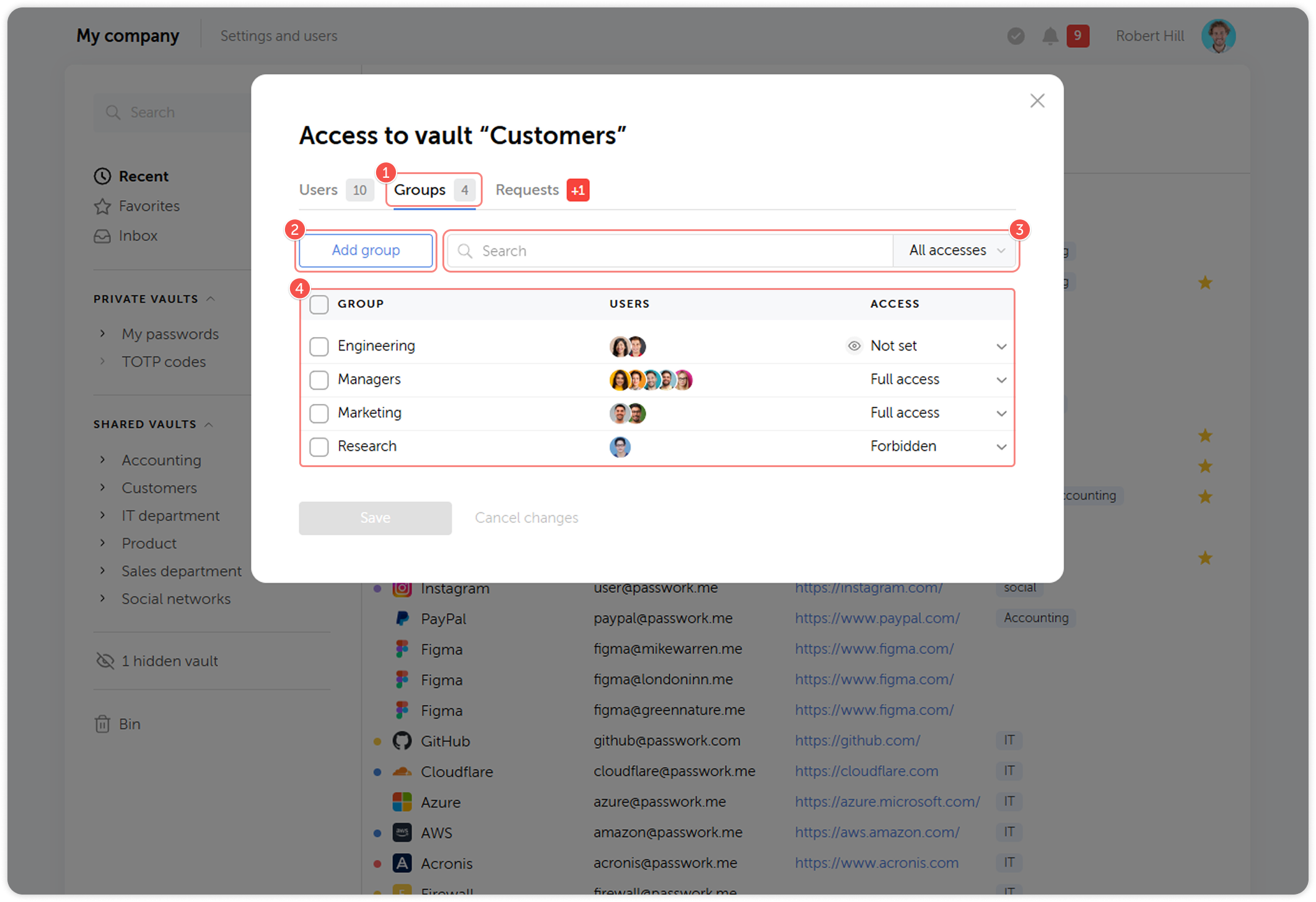Viewport: 1316px width, 902px height.
Task: Toggle the select-all groups checkbox
Action: pyautogui.click(x=318, y=304)
